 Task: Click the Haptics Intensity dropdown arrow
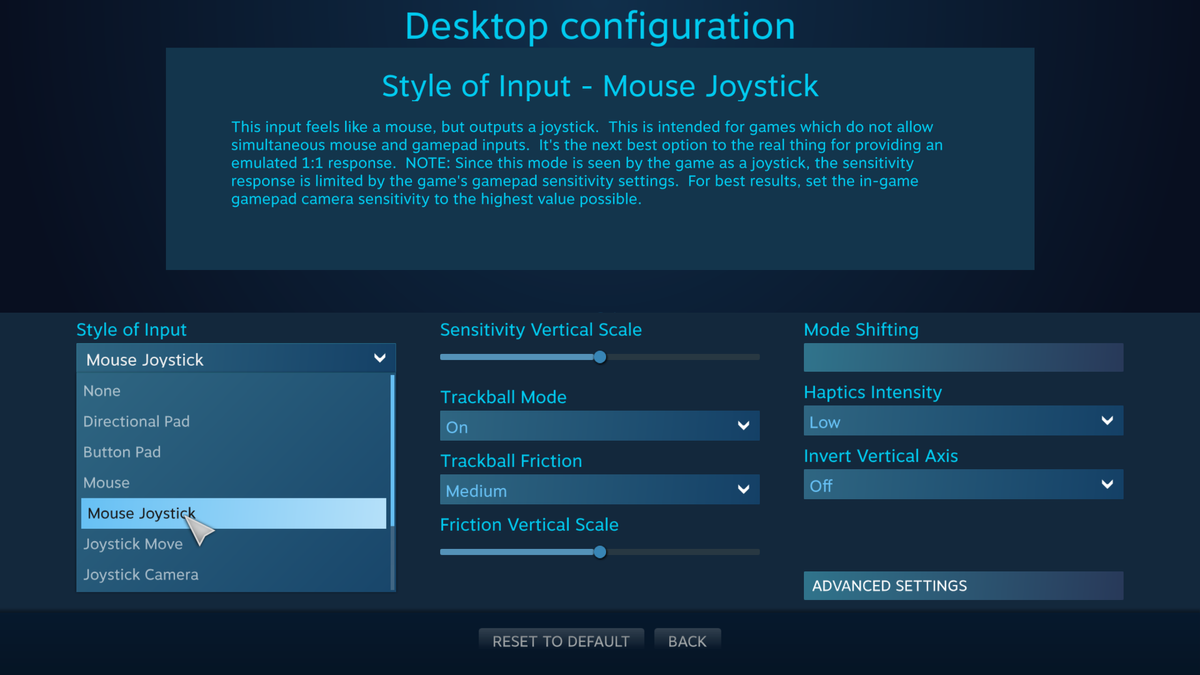pyautogui.click(x=1106, y=421)
